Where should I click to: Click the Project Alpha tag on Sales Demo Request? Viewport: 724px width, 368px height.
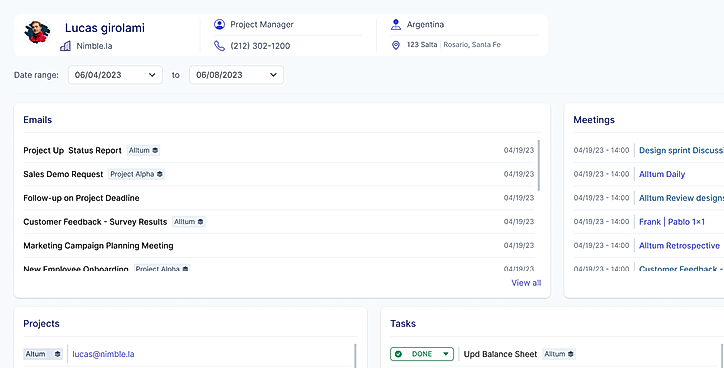pos(137,174)
